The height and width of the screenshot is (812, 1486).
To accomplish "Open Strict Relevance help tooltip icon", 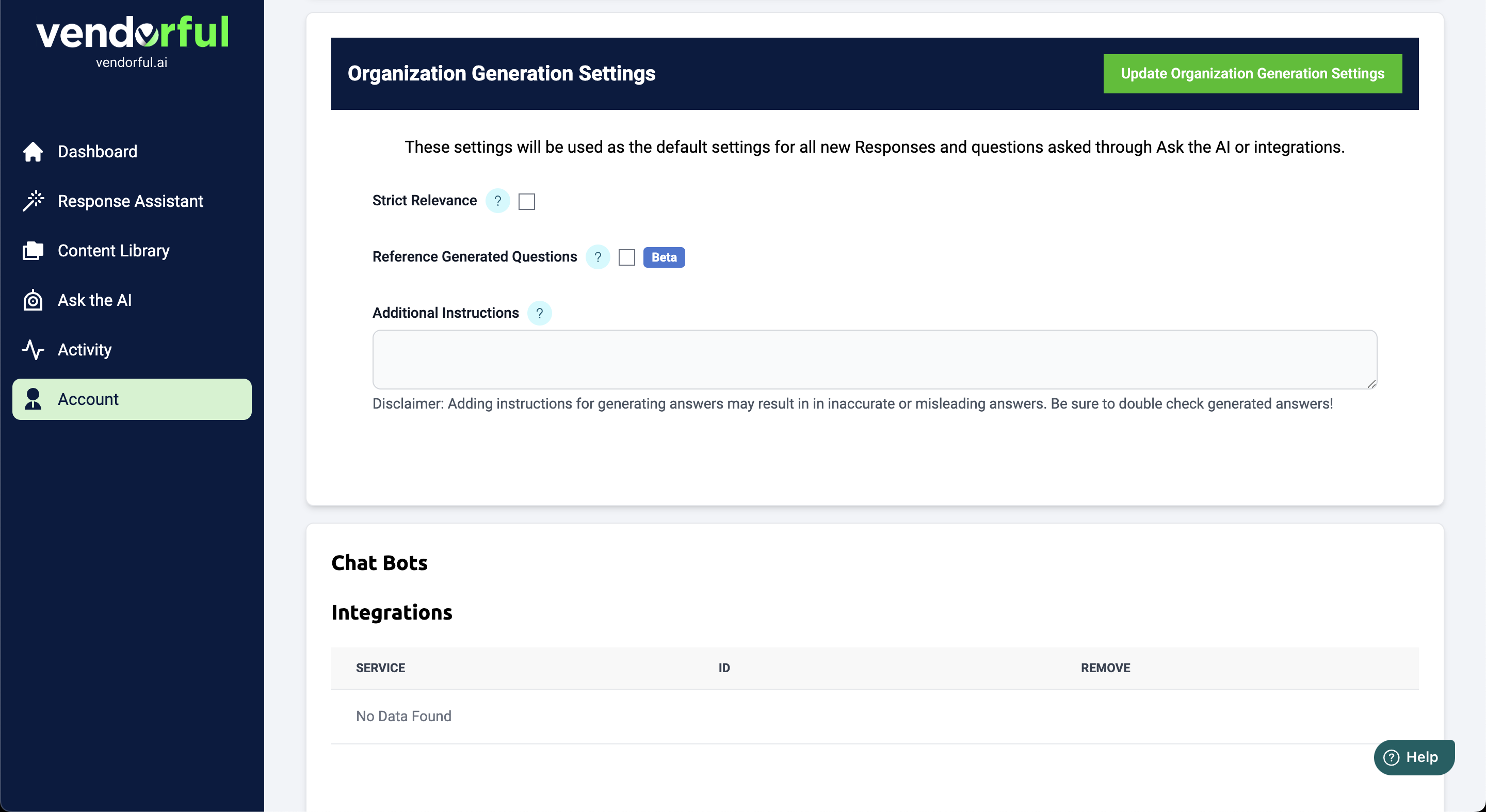I will coord(497,201).
